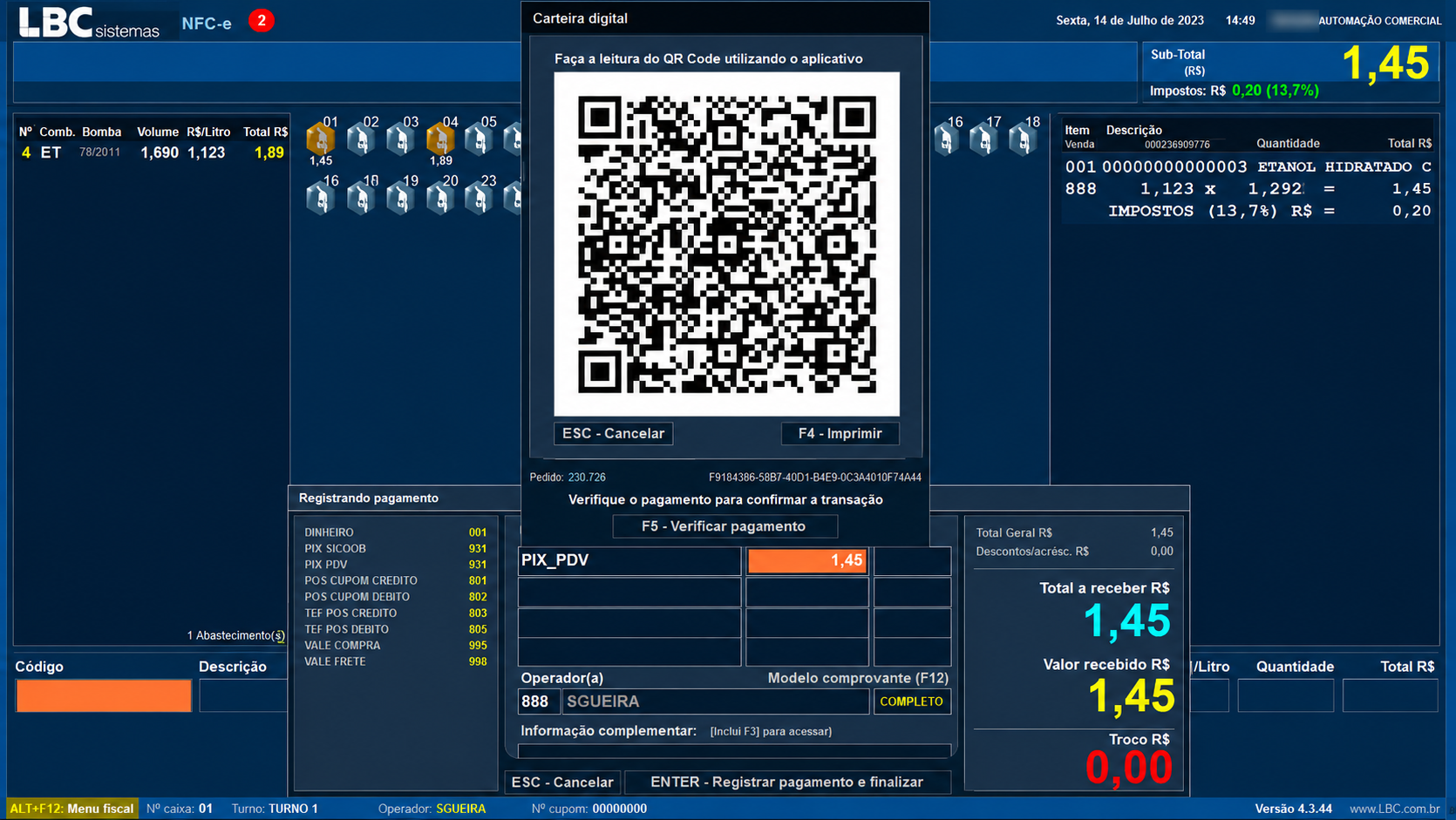This screenshot has width=1456, height=820.
Task: Choose DINHEIRO payment method
Action: click(395, 532)
